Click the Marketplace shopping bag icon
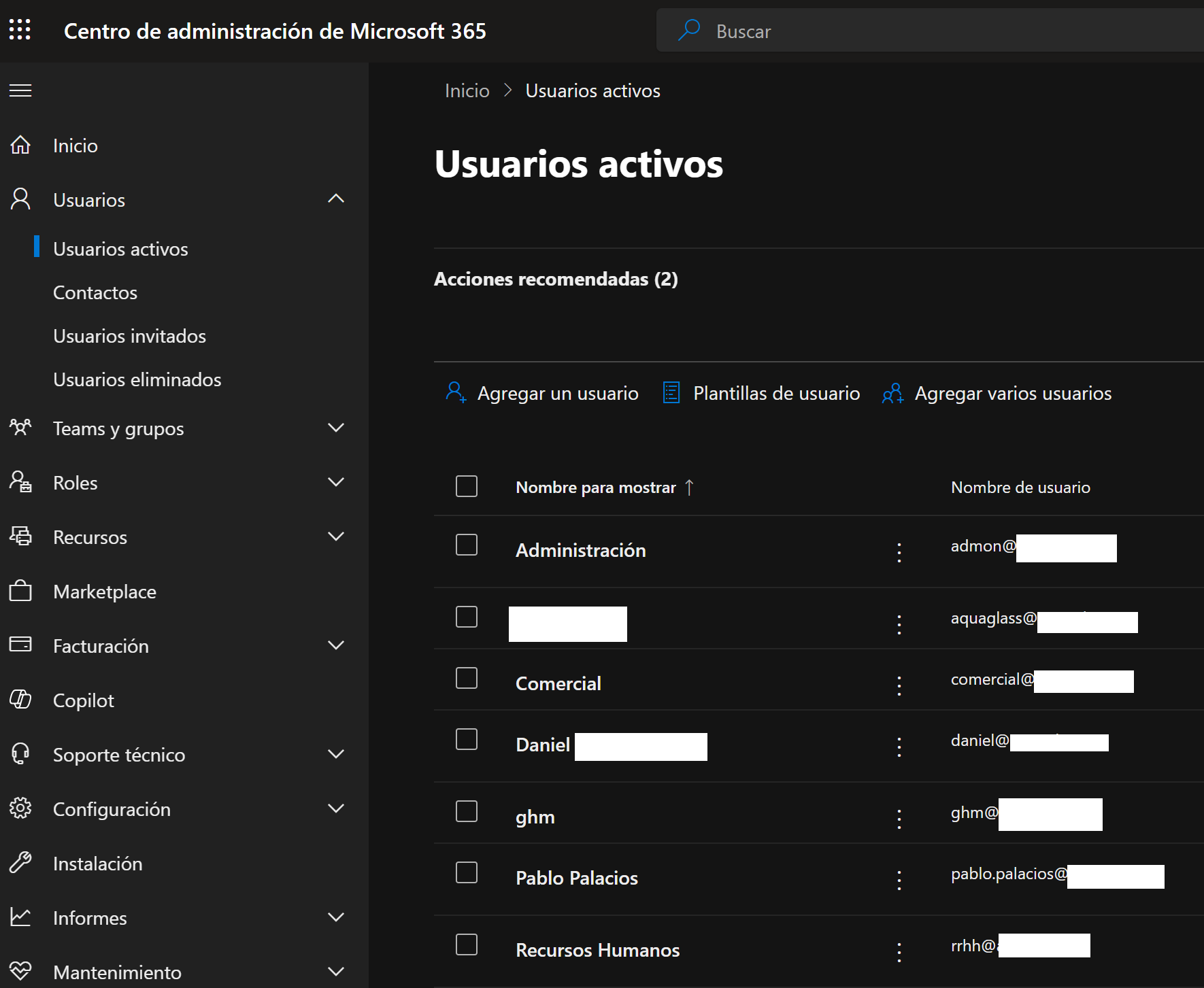This screenshot has width=1204, height=988. [20, 591]
